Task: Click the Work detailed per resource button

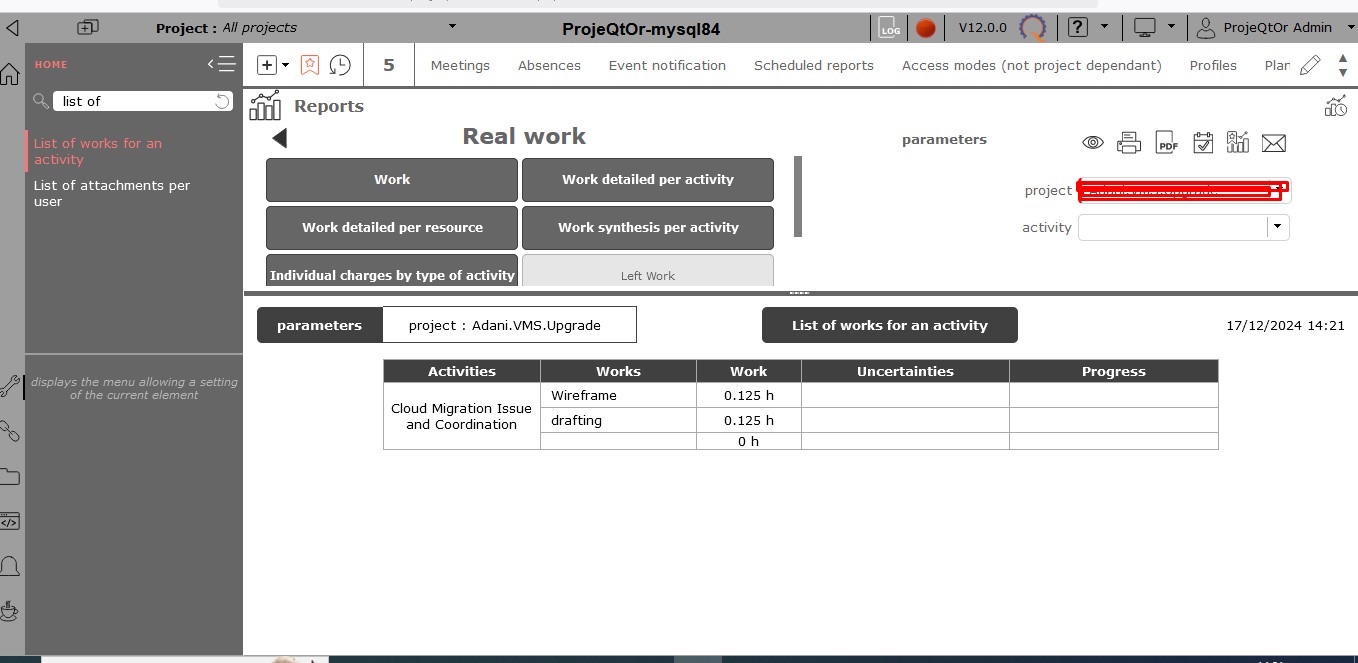Action: [x=392, y=227]
